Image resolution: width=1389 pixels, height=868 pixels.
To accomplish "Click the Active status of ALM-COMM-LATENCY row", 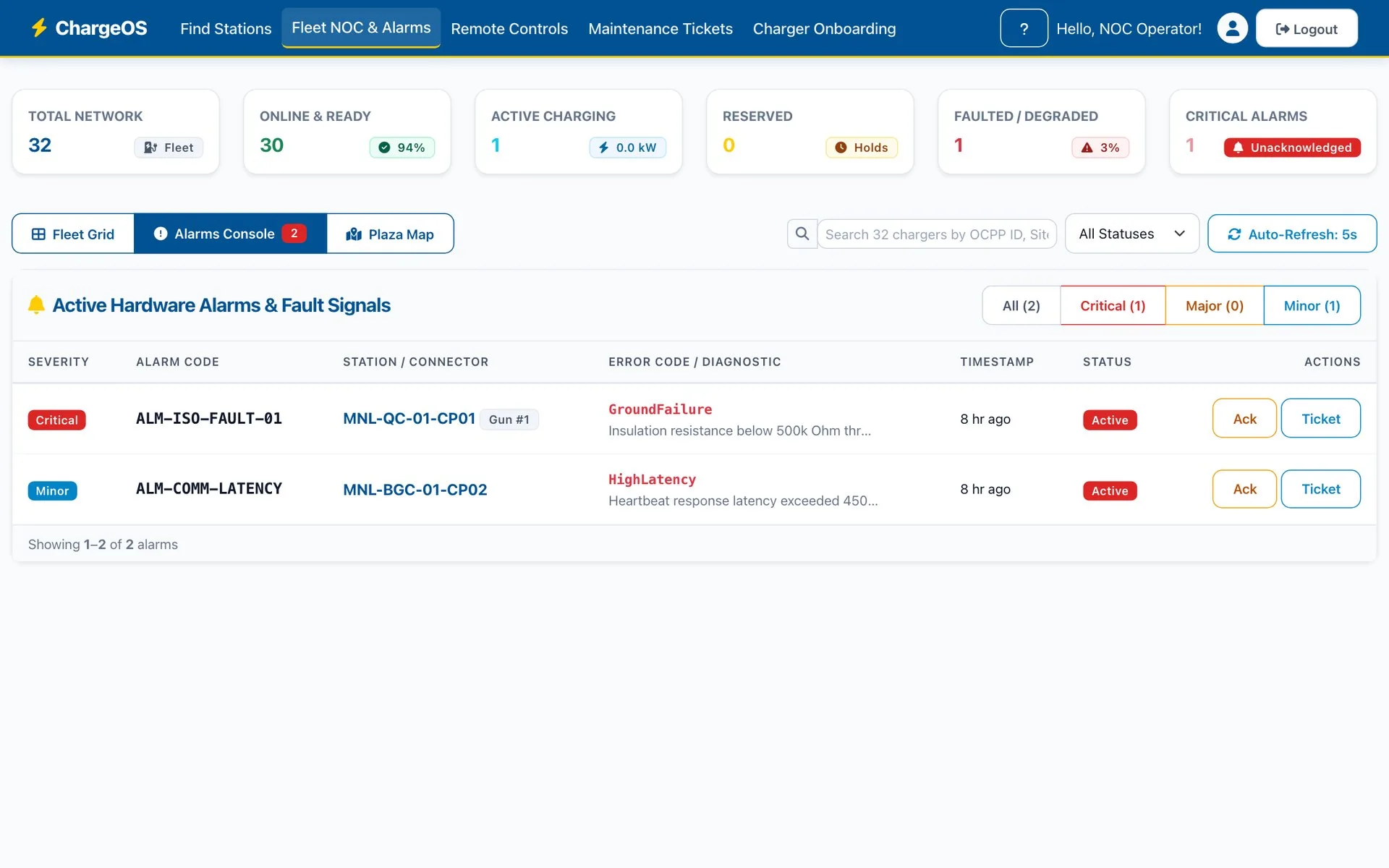I will 1110,491.
